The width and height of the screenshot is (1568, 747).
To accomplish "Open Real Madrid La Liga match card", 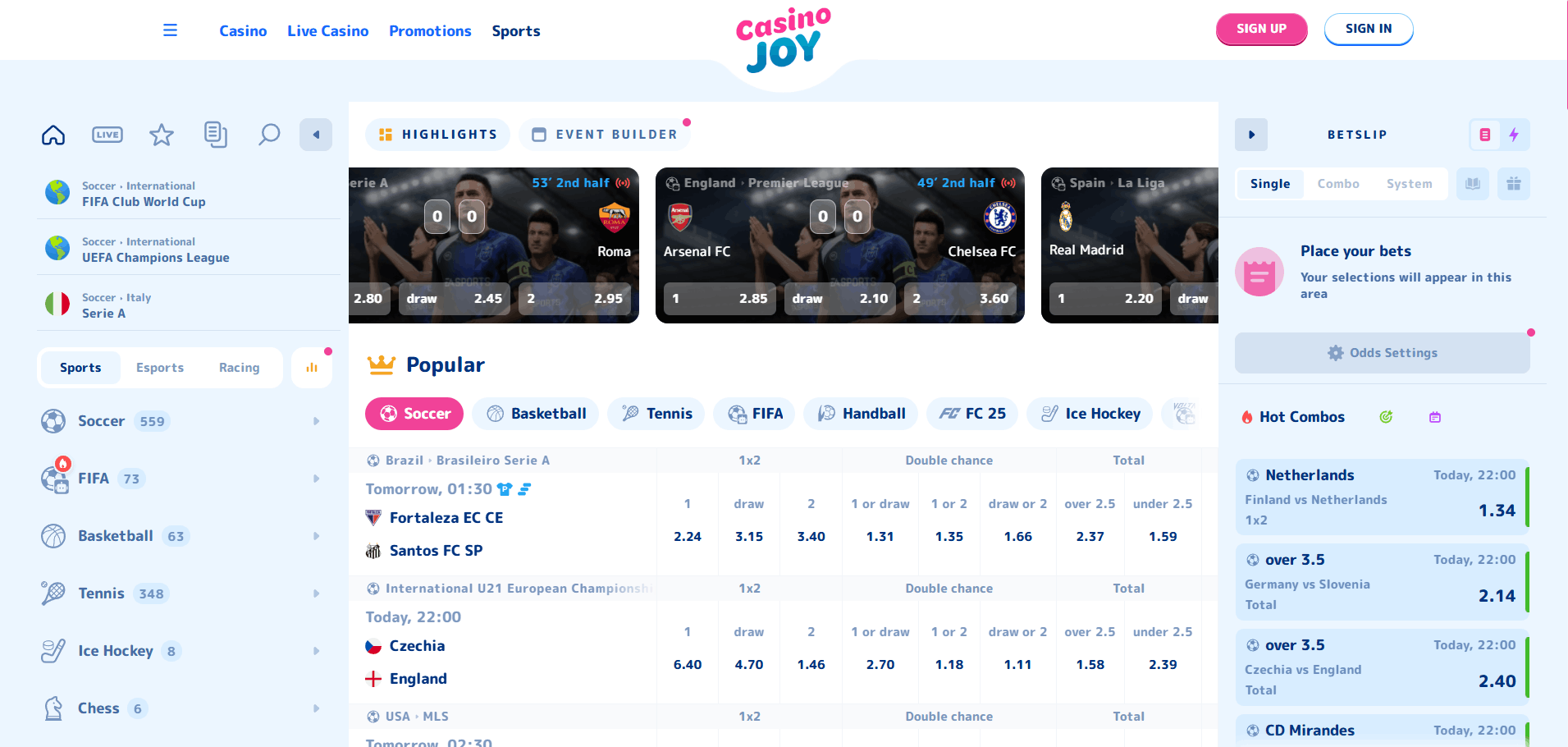I will click(x=1130, y=245).
